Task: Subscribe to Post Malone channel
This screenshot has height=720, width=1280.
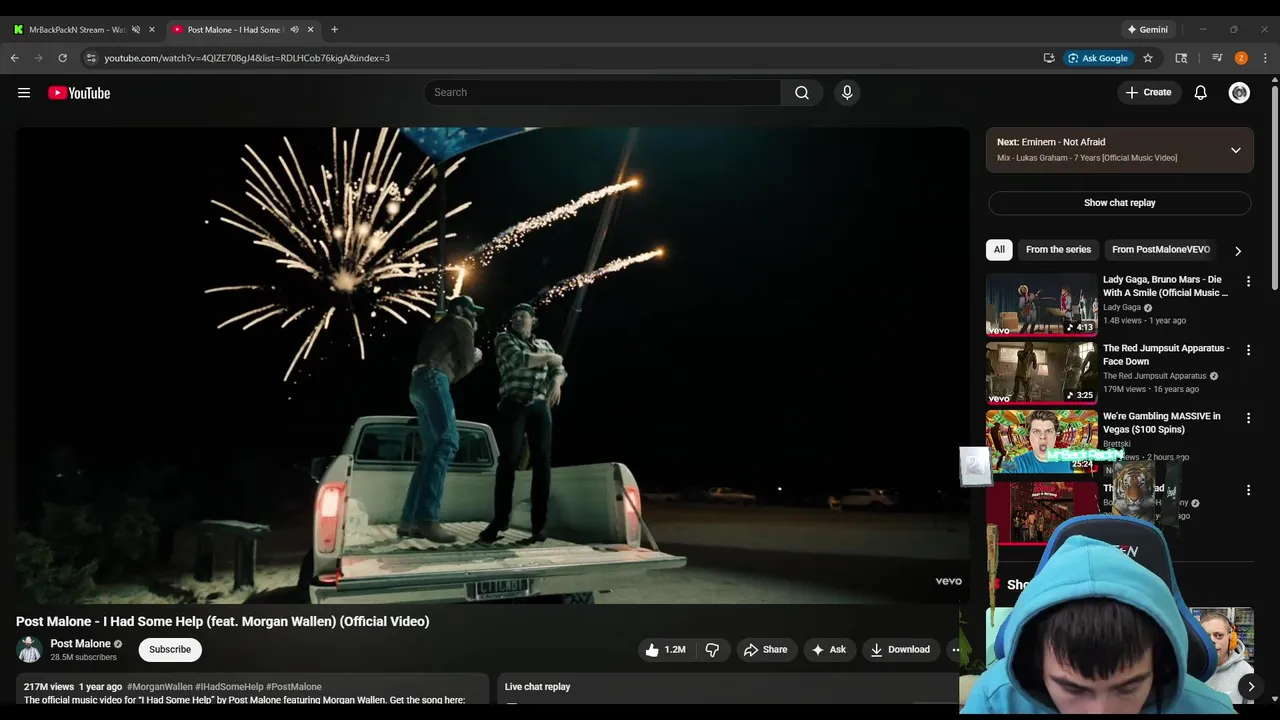Action: pyautogui.click(x=170, y=649)
